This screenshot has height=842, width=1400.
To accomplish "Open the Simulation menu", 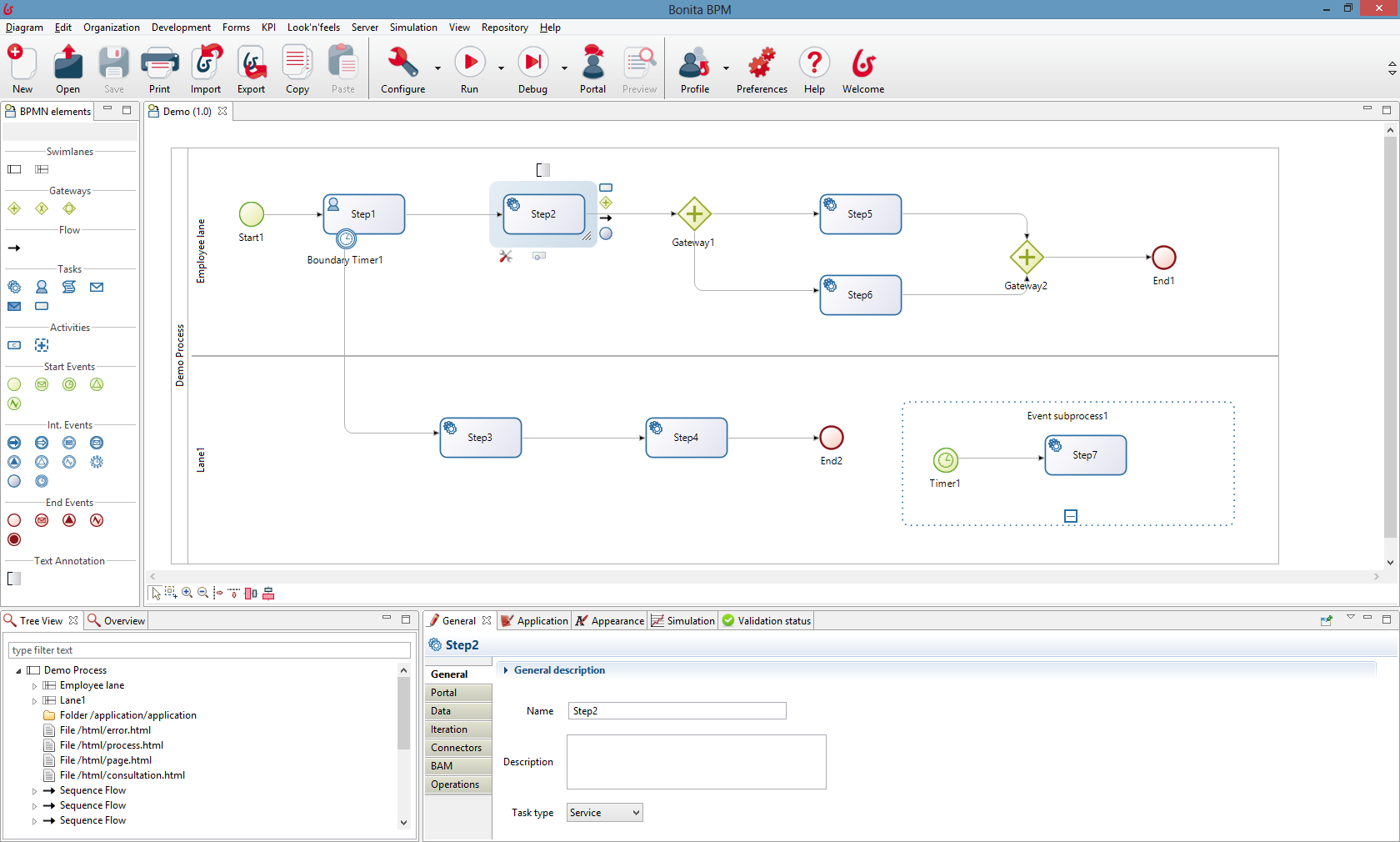I will pos(413,28).
